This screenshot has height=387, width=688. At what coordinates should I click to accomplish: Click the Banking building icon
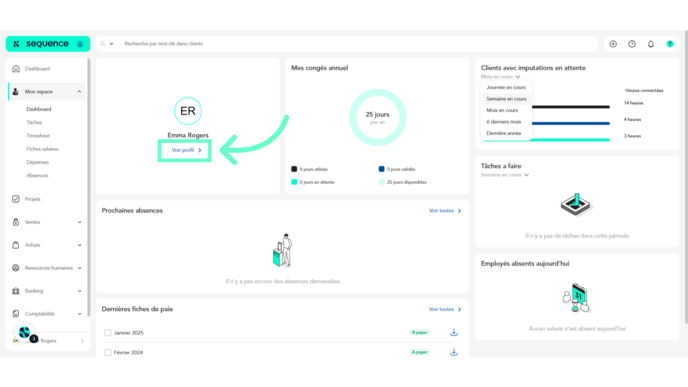tap(16, 291)
